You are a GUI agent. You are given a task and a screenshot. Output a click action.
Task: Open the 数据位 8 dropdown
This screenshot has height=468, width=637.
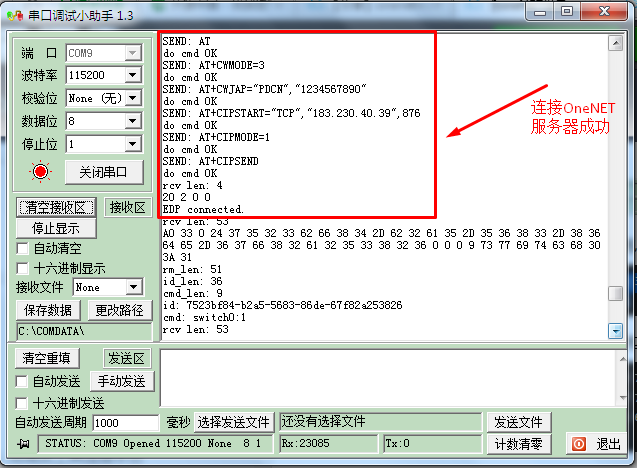(132, 121)
